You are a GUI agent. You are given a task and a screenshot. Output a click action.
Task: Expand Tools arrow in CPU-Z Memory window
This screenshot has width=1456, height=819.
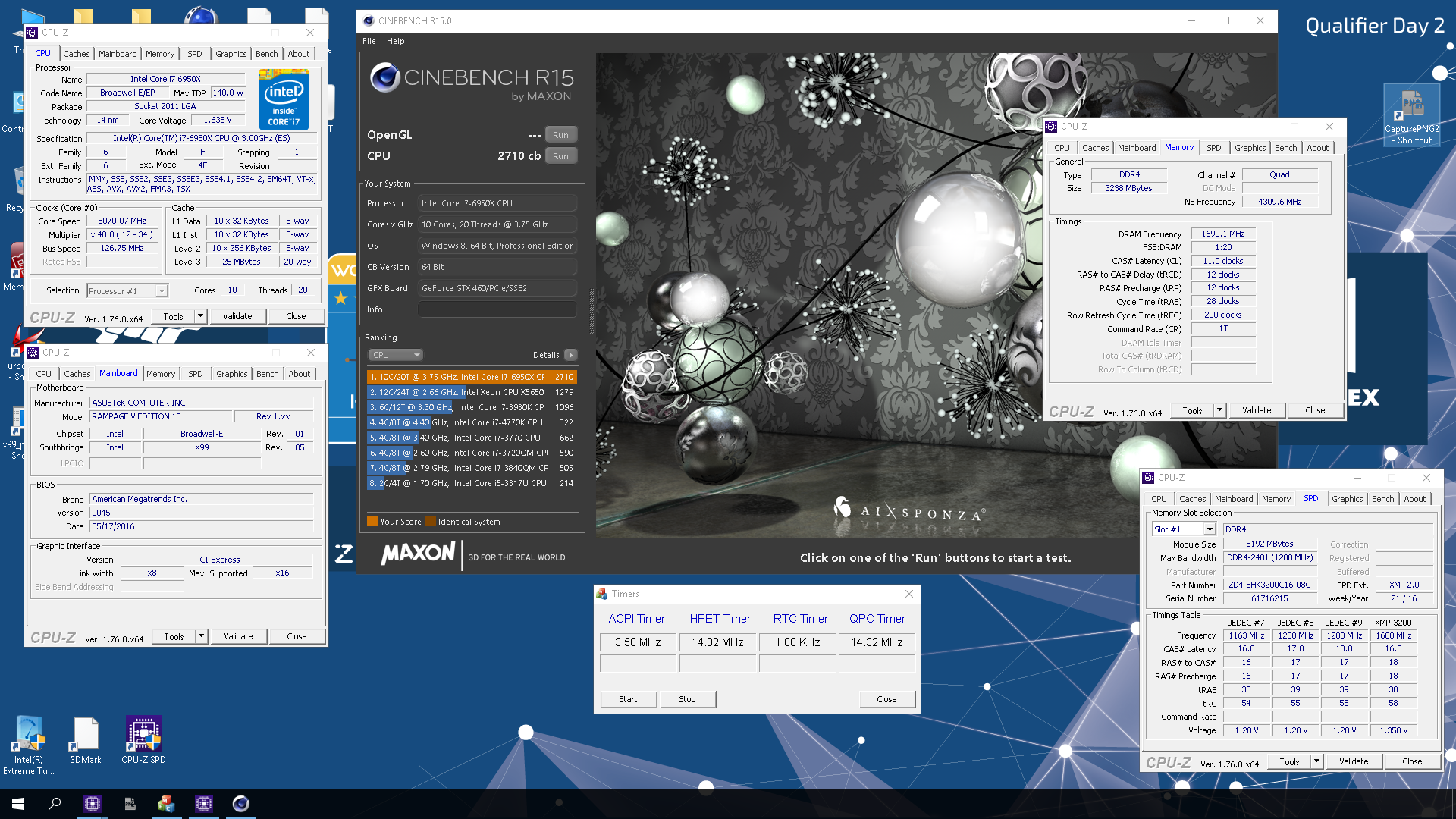tap(1220, 410)
